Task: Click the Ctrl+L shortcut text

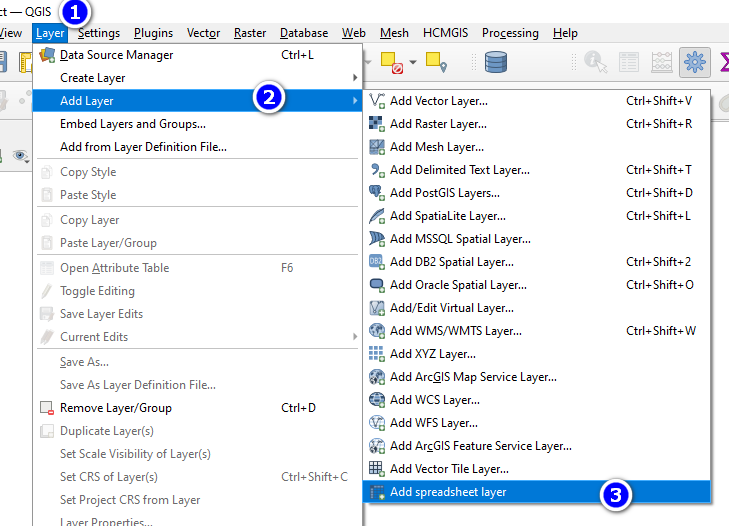Action: click(298, 55)
